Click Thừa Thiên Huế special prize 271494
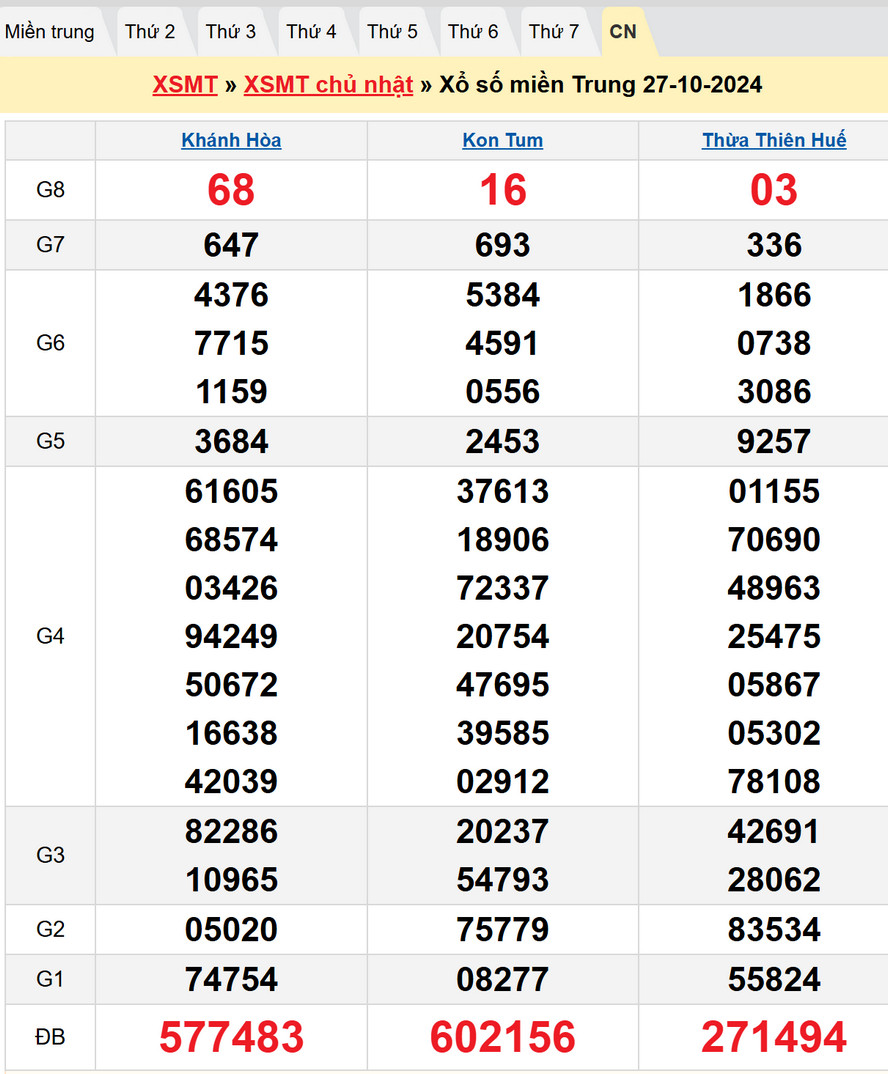The image size is (888, 1074). coord(774,1038)
